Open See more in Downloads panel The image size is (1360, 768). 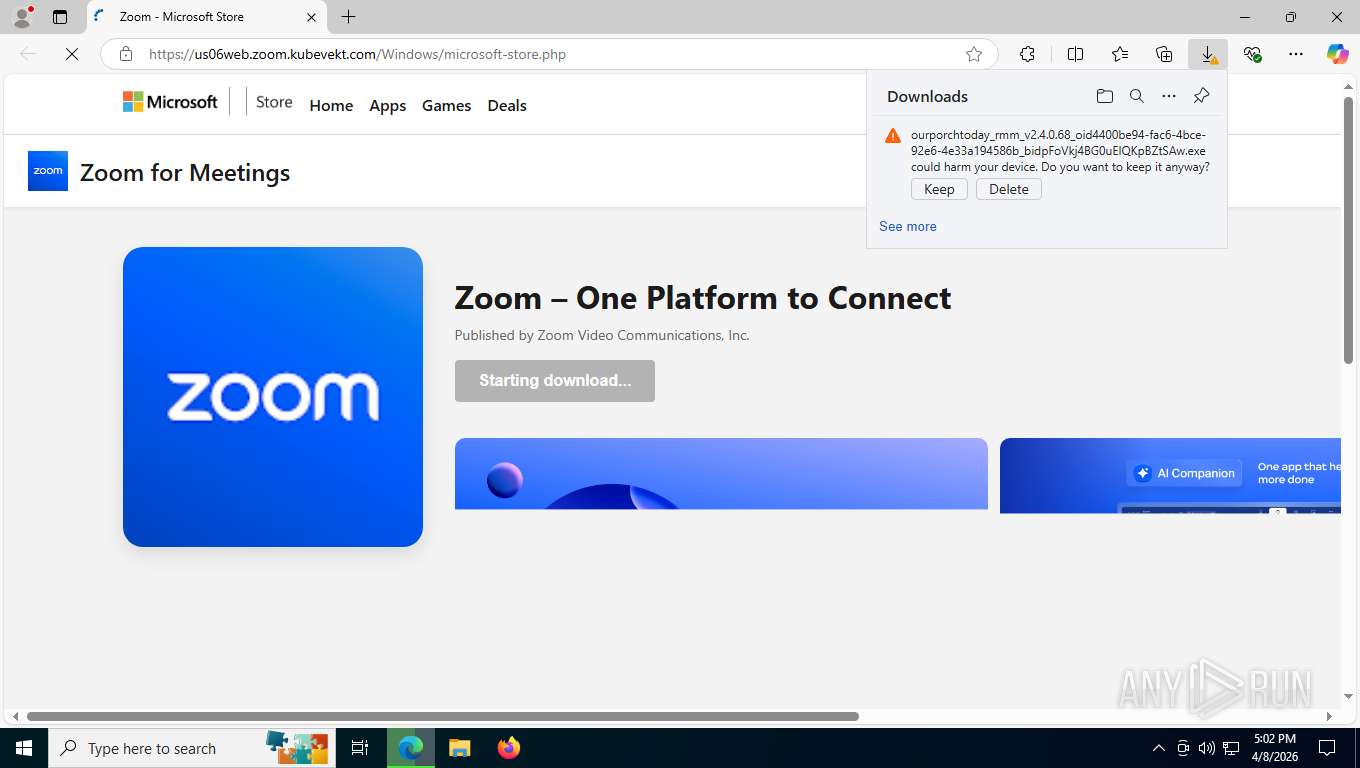(x=908, y=226)
